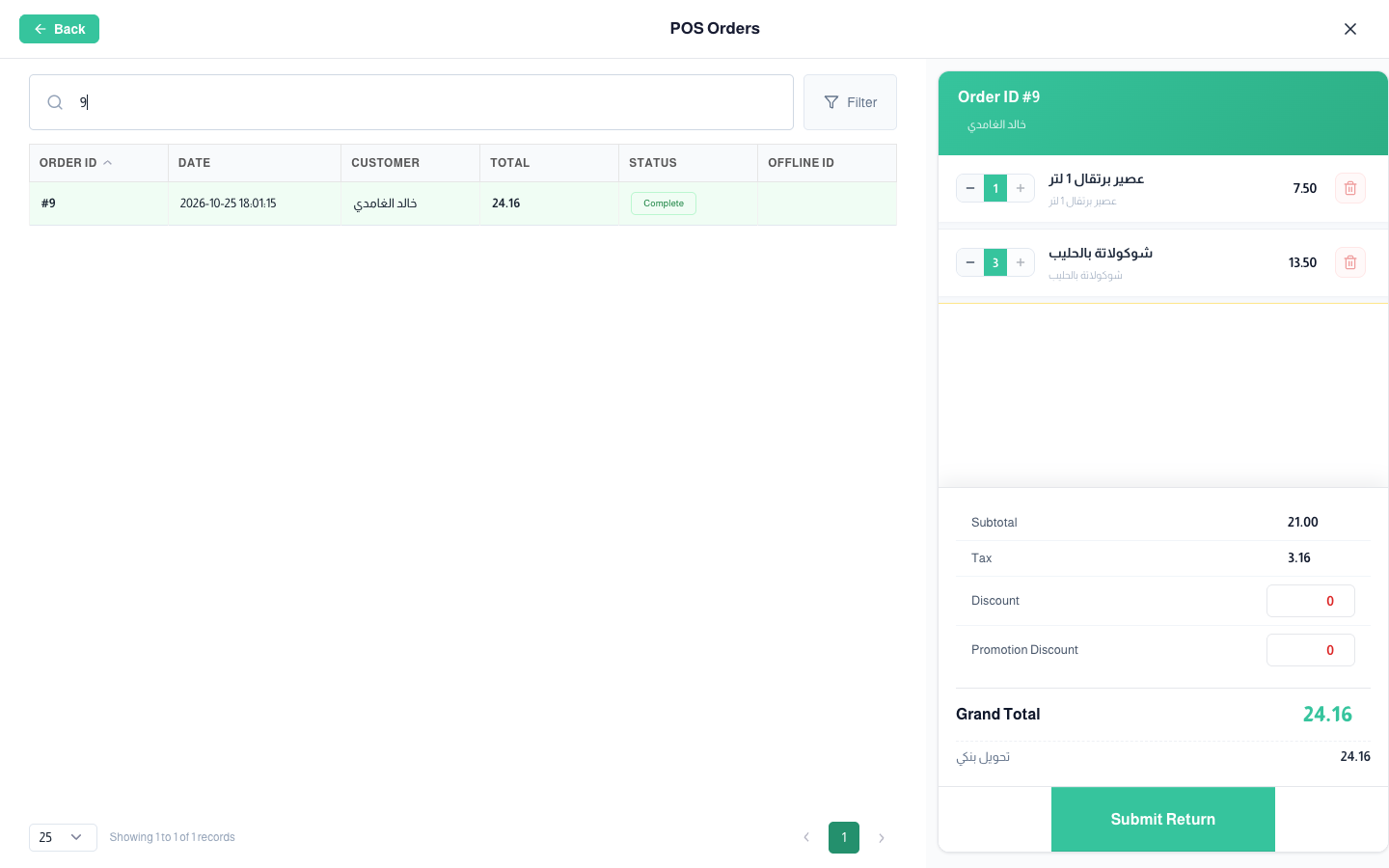Increase quantity of milk chocolate item

tap(1021, 262)
